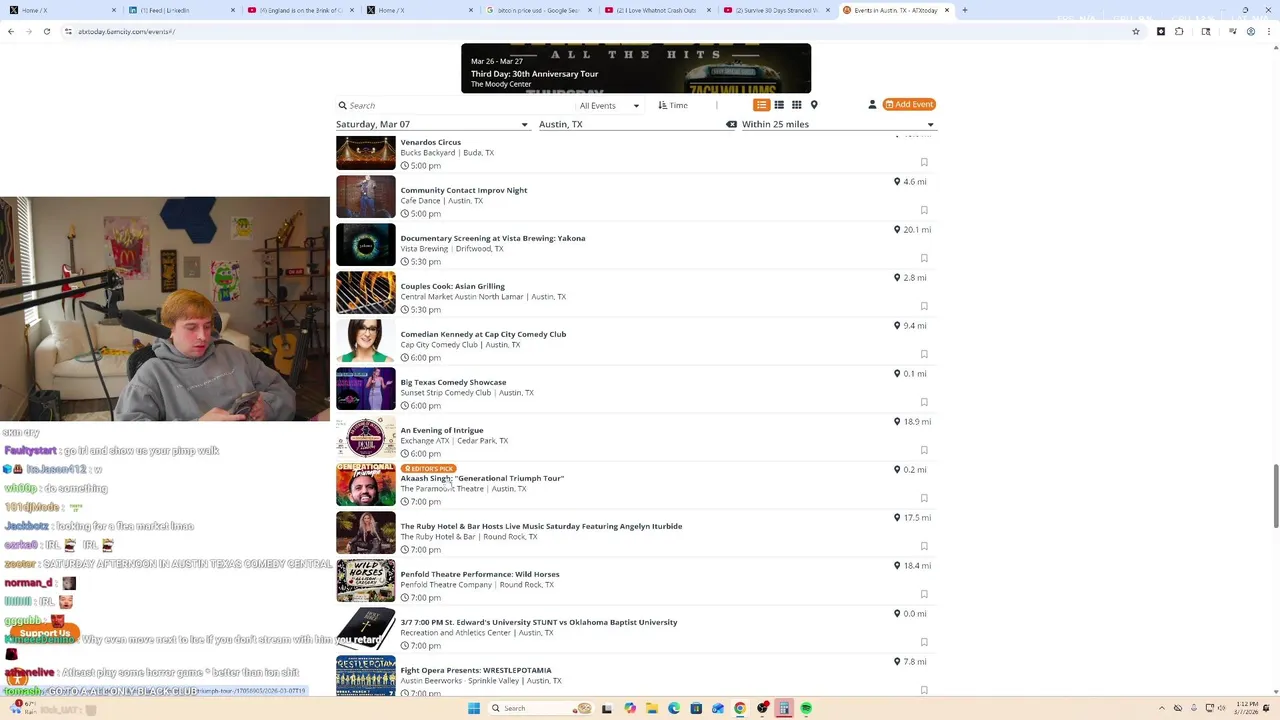Switch to grid view icon

(x=797, y=105)
